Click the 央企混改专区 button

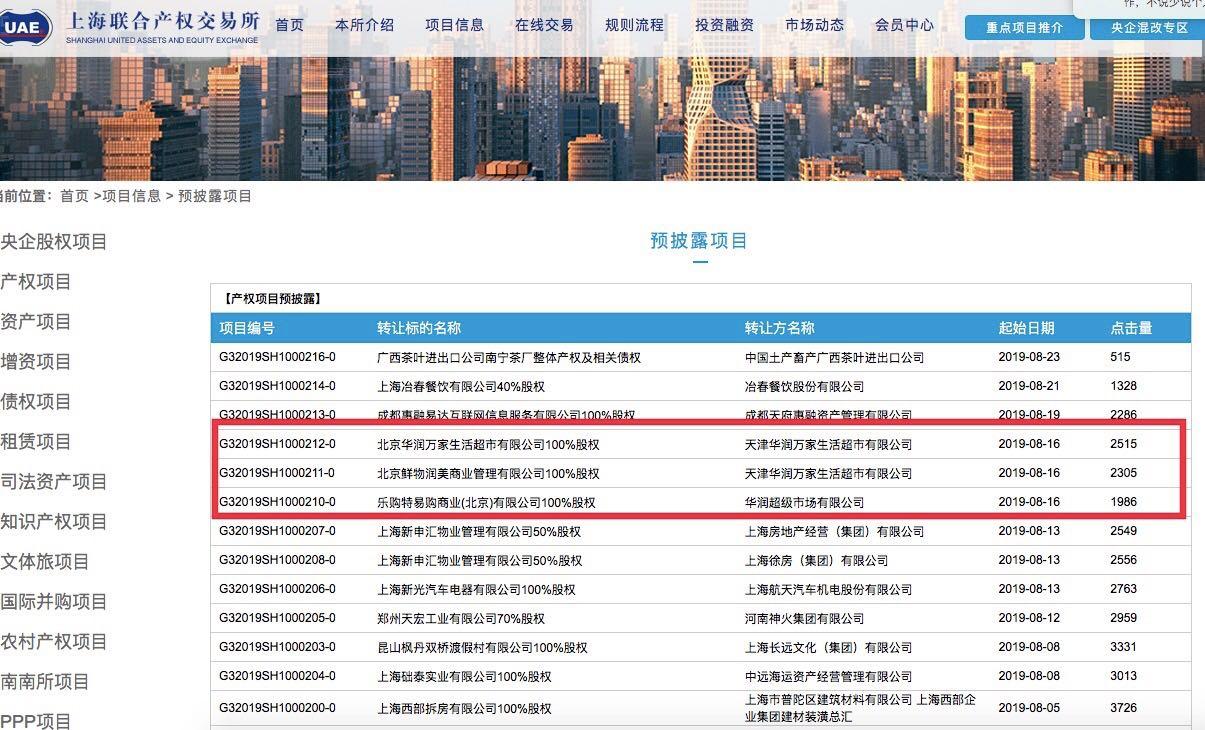pyautogui.click(x=1149, y=28)
